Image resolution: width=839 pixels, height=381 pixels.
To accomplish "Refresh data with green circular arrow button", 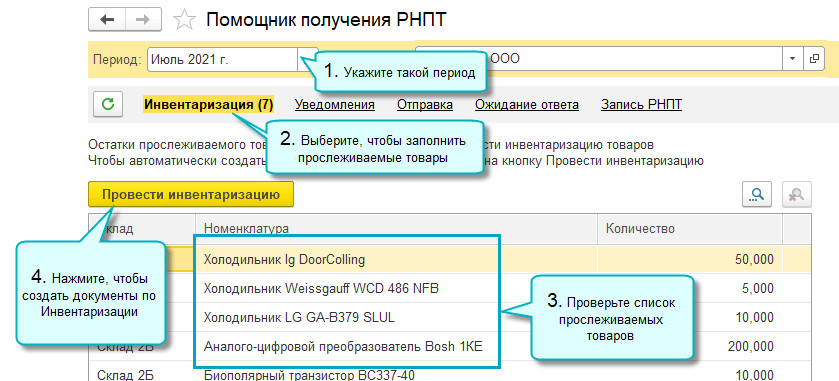I will click(108, 104).
